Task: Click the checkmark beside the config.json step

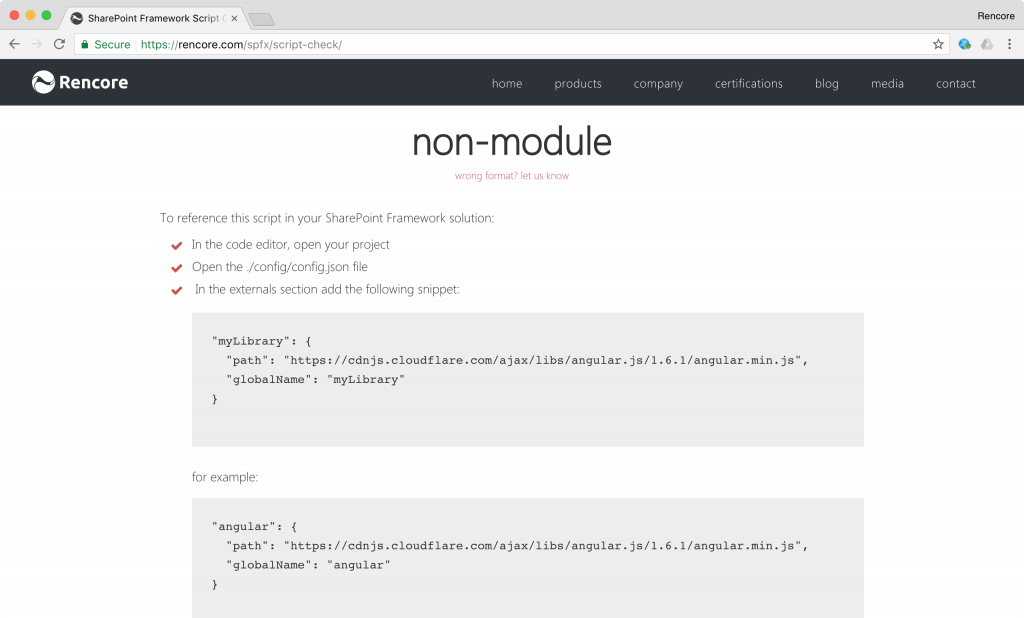Action: (176, 267)
